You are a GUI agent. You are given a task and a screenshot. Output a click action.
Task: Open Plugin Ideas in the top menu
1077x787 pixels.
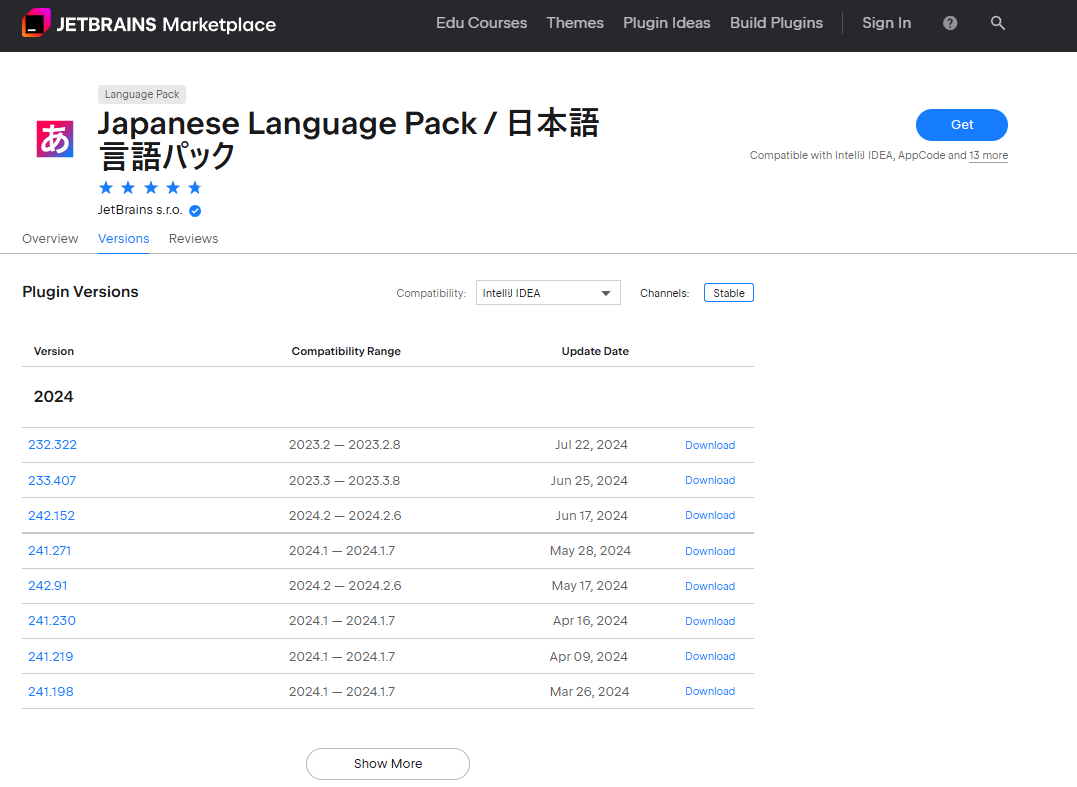point(666,23)
